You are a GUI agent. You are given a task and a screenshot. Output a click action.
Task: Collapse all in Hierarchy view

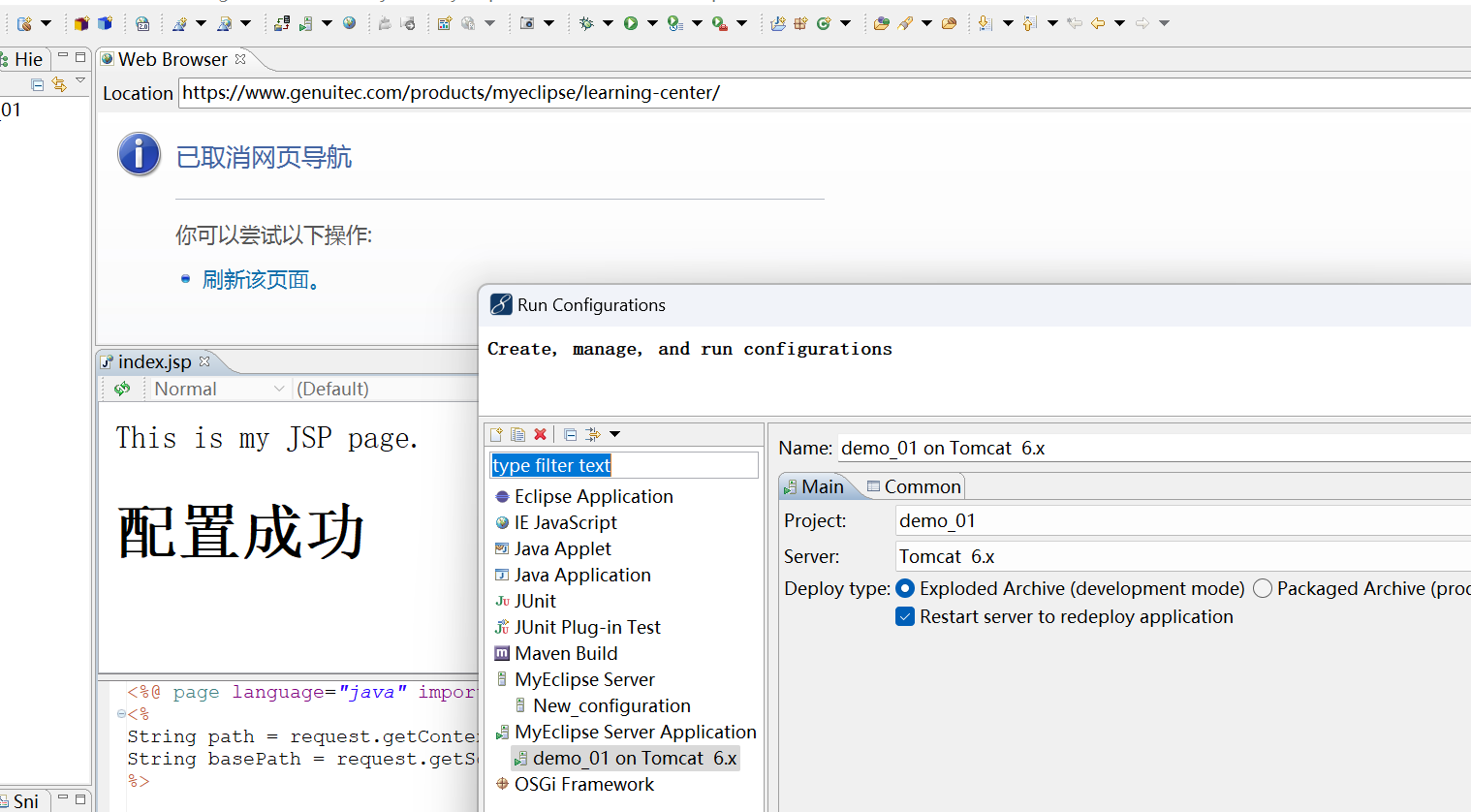pyautogui.click(x=37, y=84)
